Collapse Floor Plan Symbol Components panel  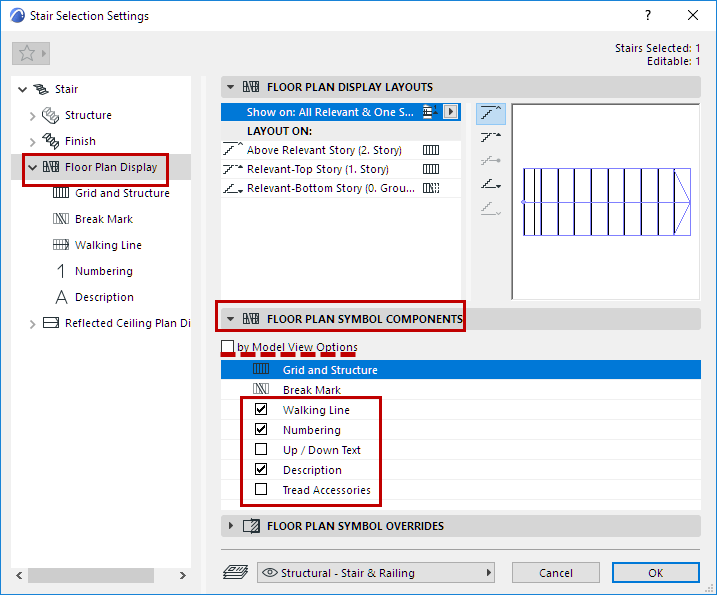point(230,319)
